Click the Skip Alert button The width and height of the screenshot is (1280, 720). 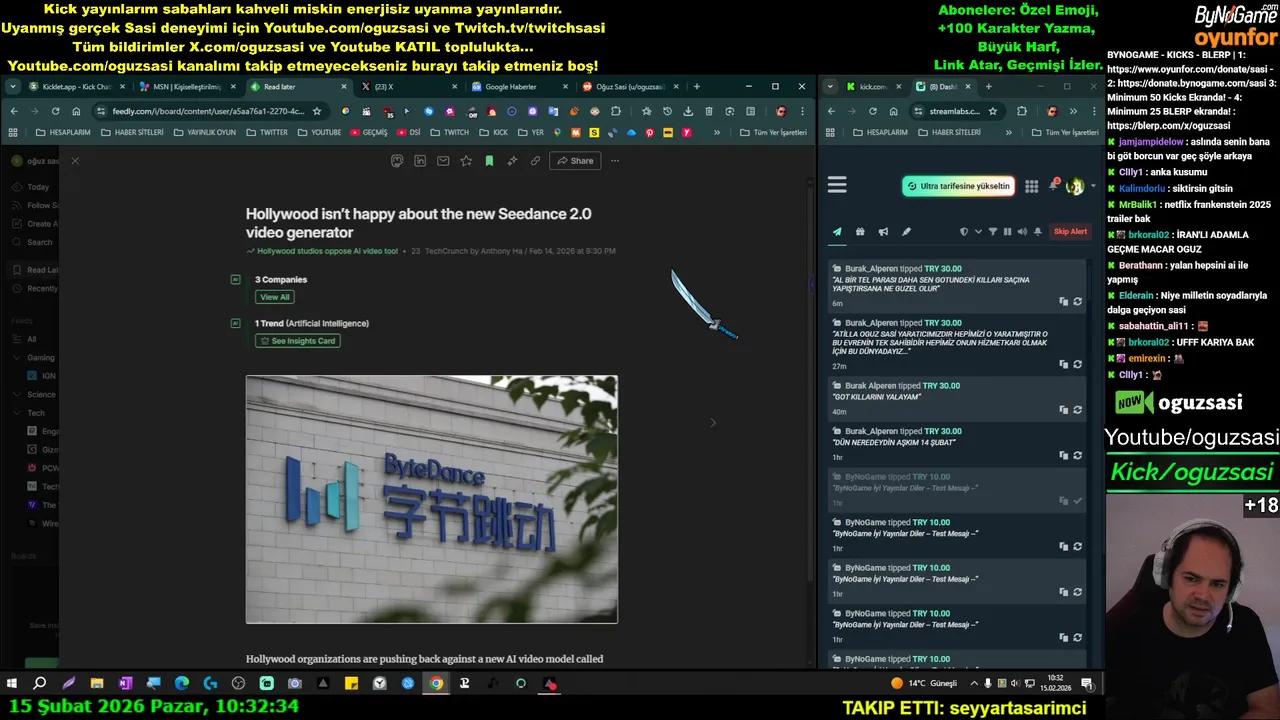tap(1070, 232)
